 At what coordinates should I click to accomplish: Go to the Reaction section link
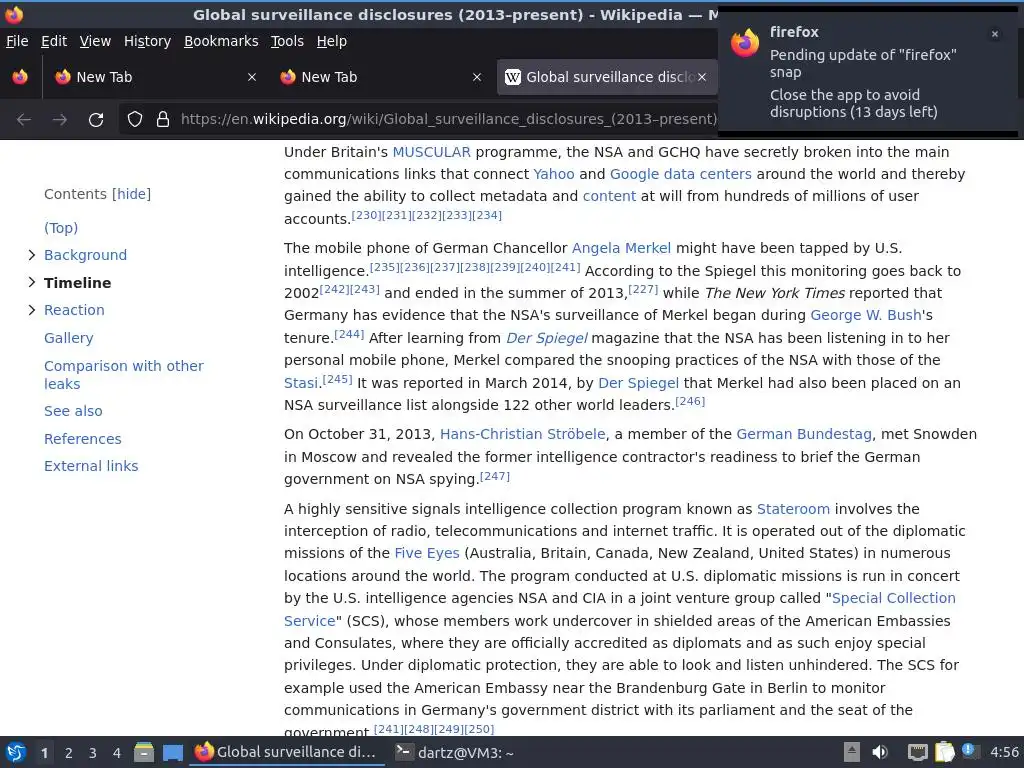point(74,310)
